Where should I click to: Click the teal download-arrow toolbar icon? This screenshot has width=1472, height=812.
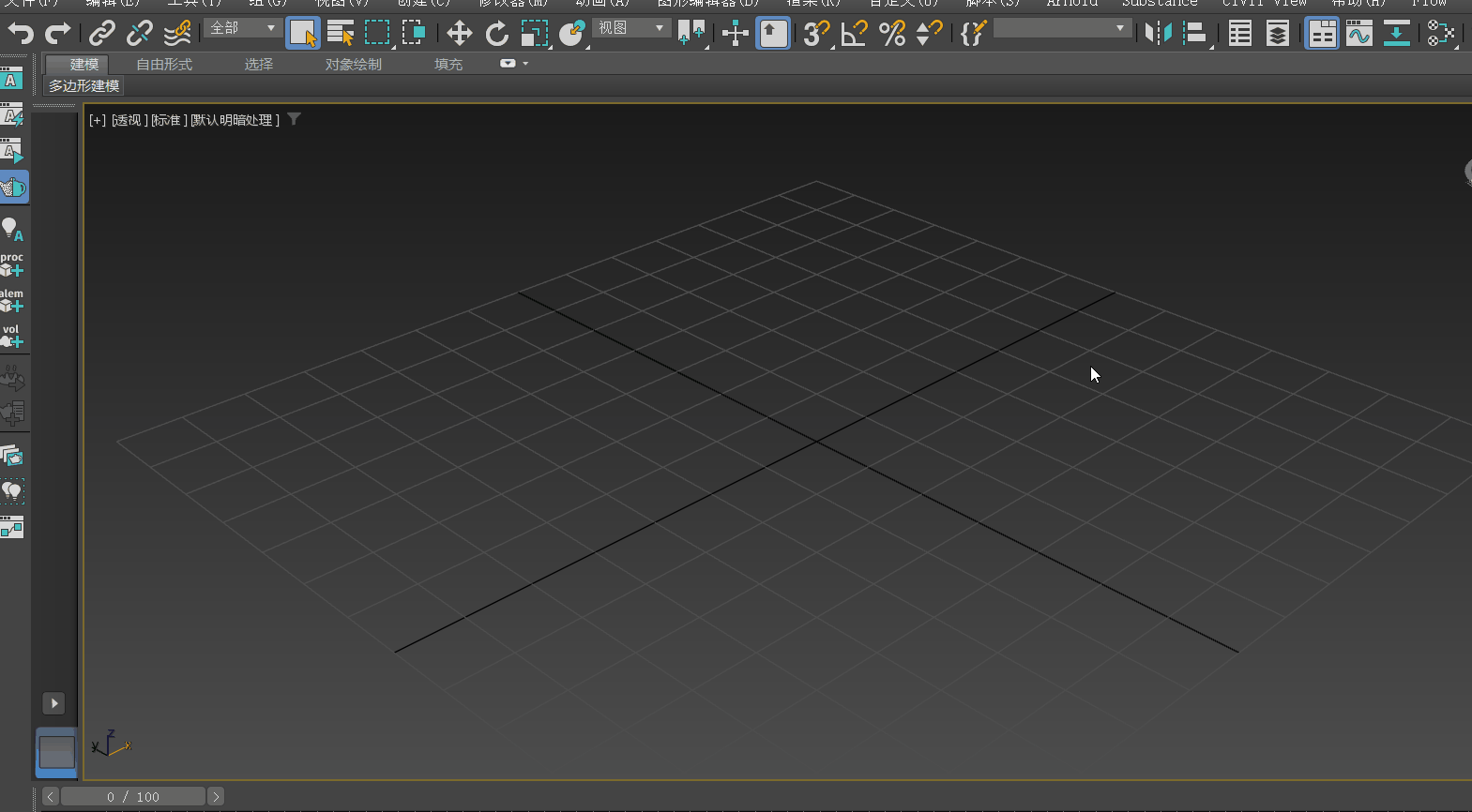pyautogui.click(x=1396, y=34)
